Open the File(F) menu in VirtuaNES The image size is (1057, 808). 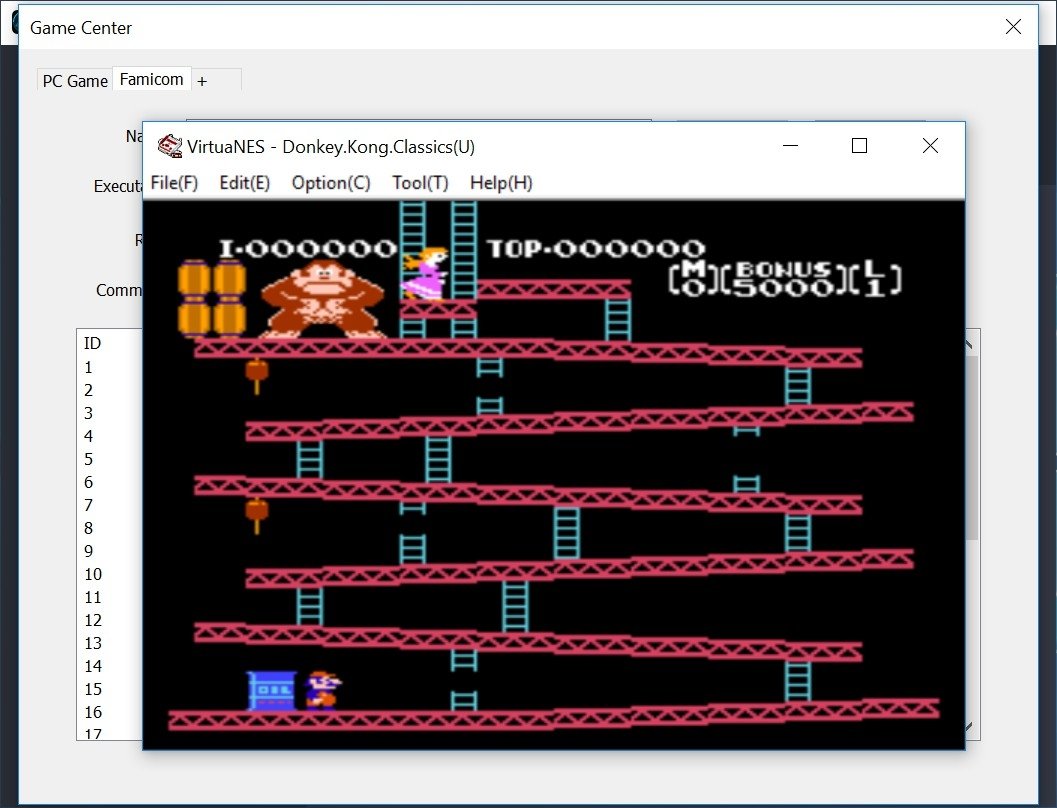[x=174, y=183]
